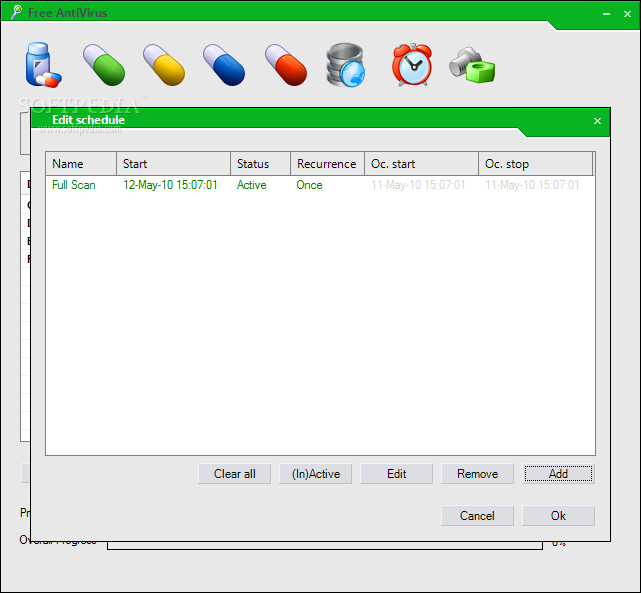
Task: Toggle schedule with (In)Active button
Action: tap(316, 474)
